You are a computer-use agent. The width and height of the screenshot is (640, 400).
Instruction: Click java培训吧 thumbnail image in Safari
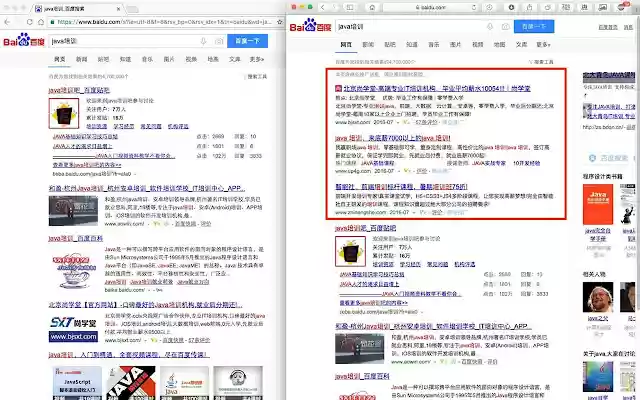350,251
